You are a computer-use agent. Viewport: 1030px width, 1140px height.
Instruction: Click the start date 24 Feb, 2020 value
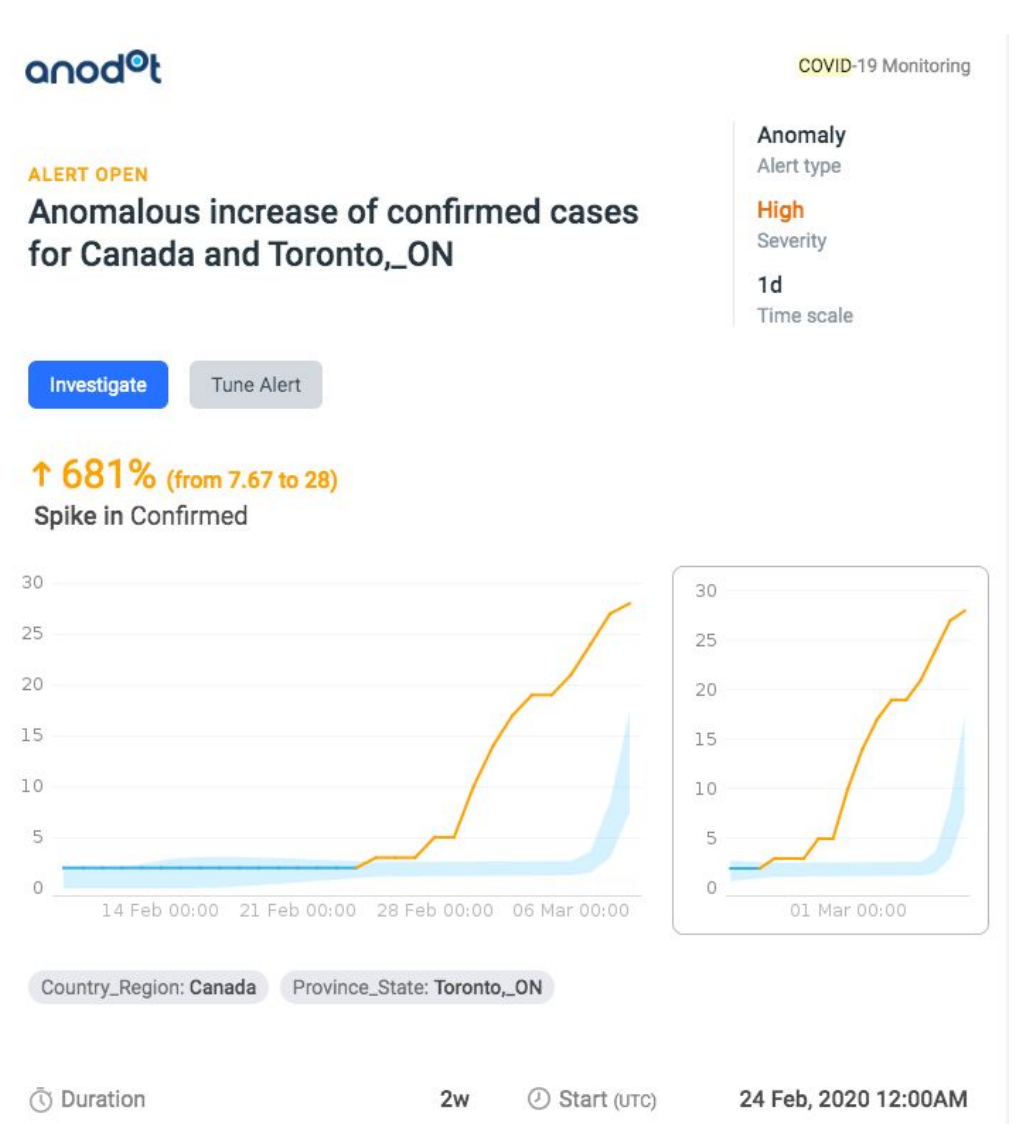(853, 1099)
